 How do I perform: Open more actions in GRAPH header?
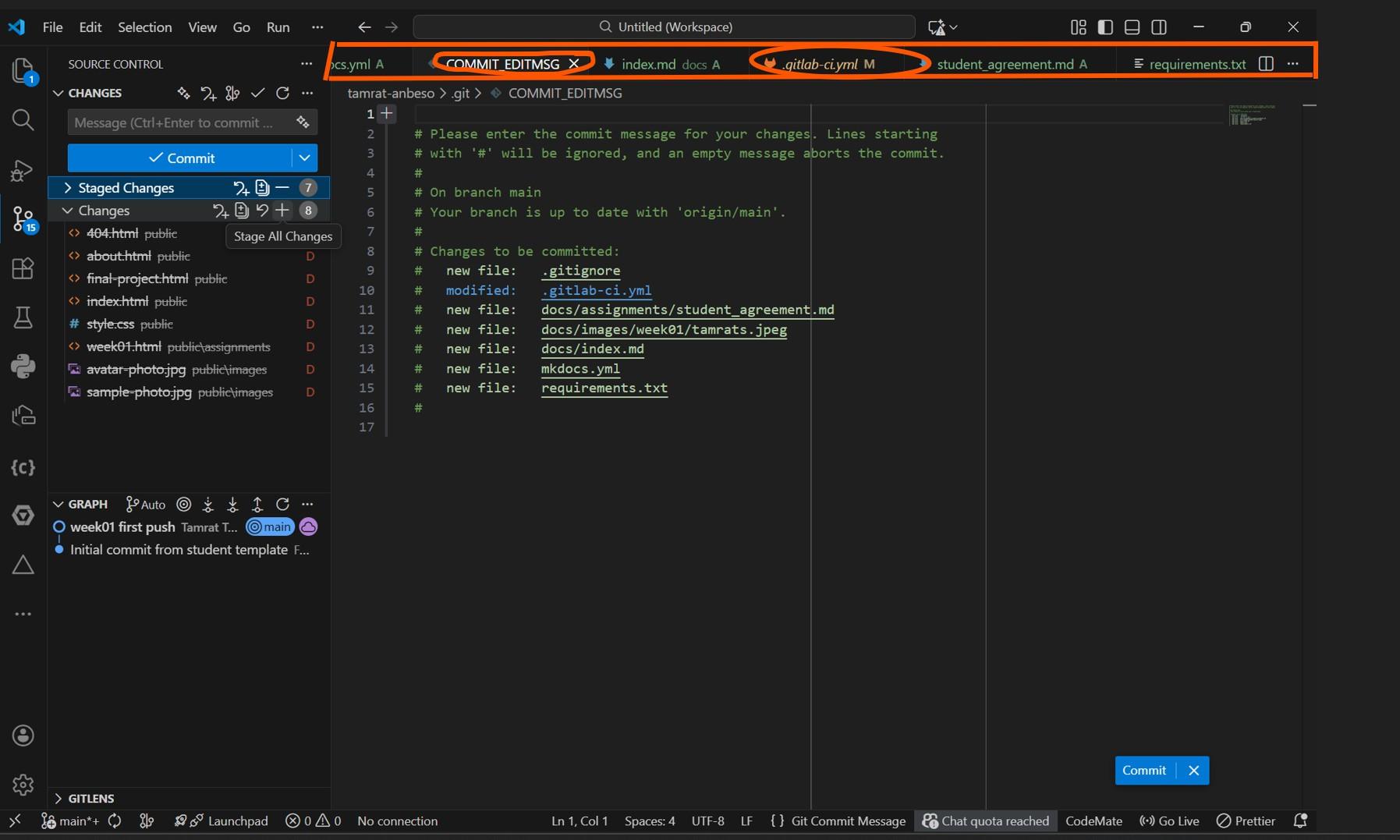[x=307, y=504]
